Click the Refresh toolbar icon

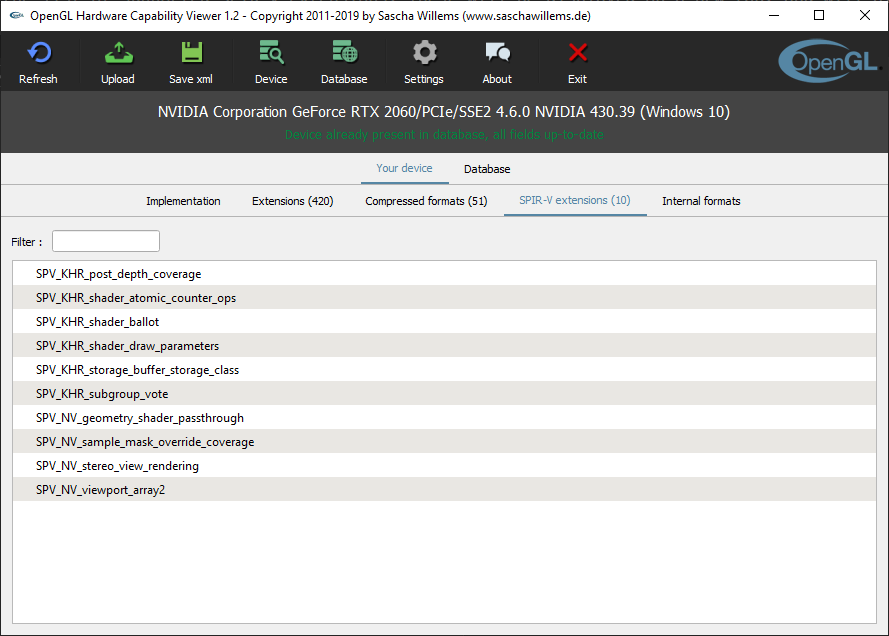coord(39,53)
